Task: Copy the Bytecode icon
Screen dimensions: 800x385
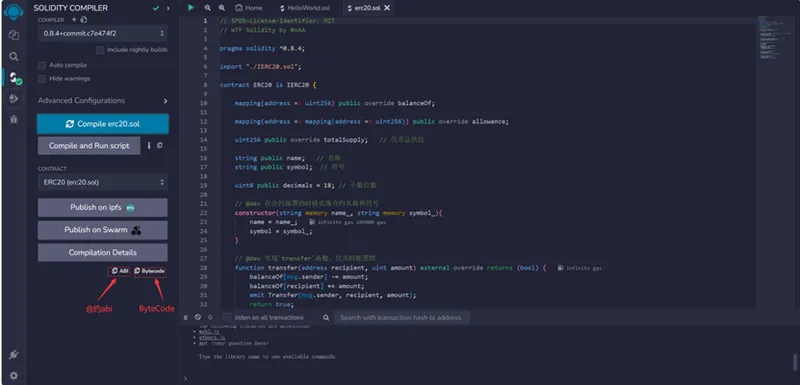Action: pos(150,271)
